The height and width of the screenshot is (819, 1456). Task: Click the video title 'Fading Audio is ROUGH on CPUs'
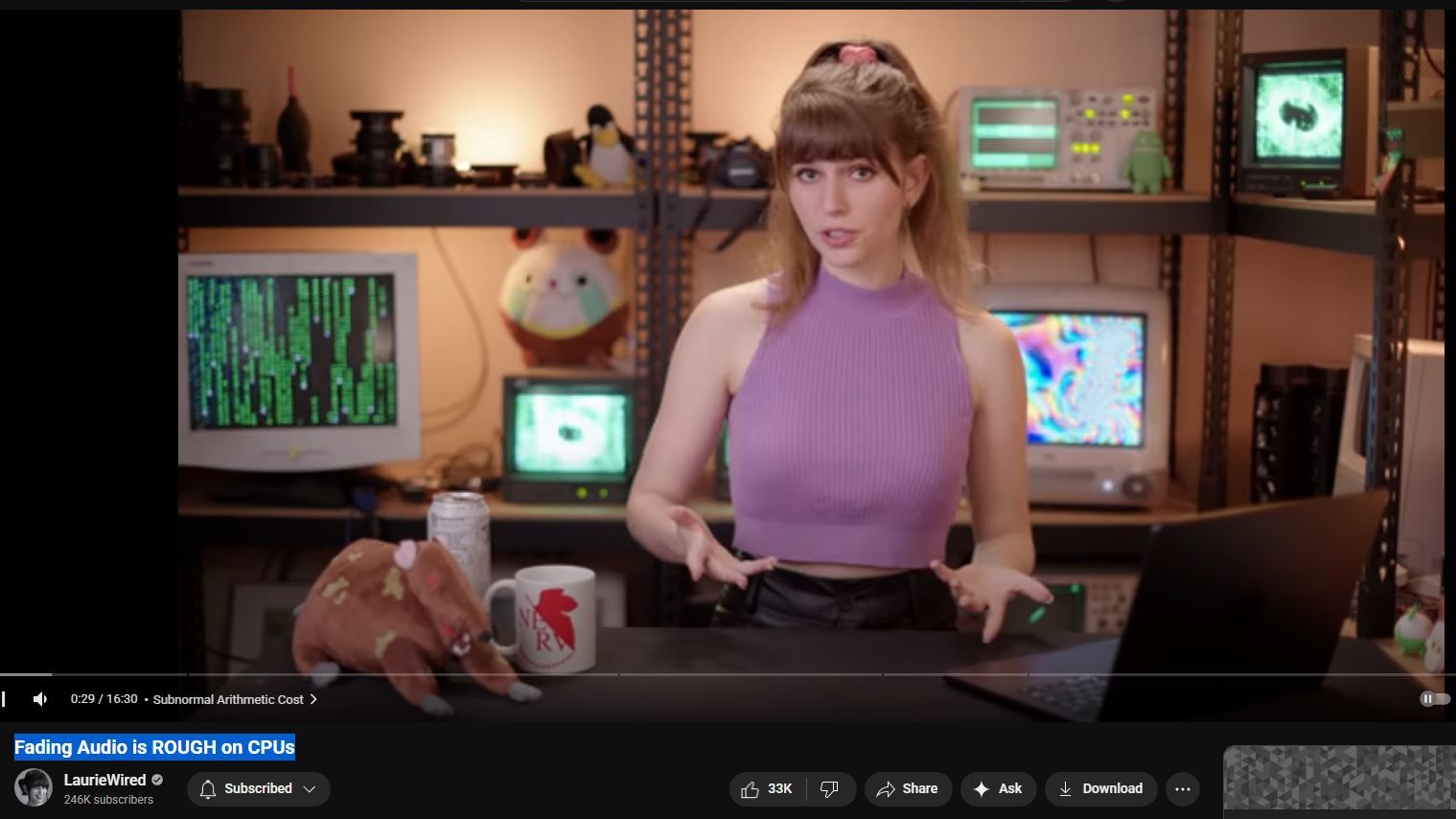tap(154, 747)
